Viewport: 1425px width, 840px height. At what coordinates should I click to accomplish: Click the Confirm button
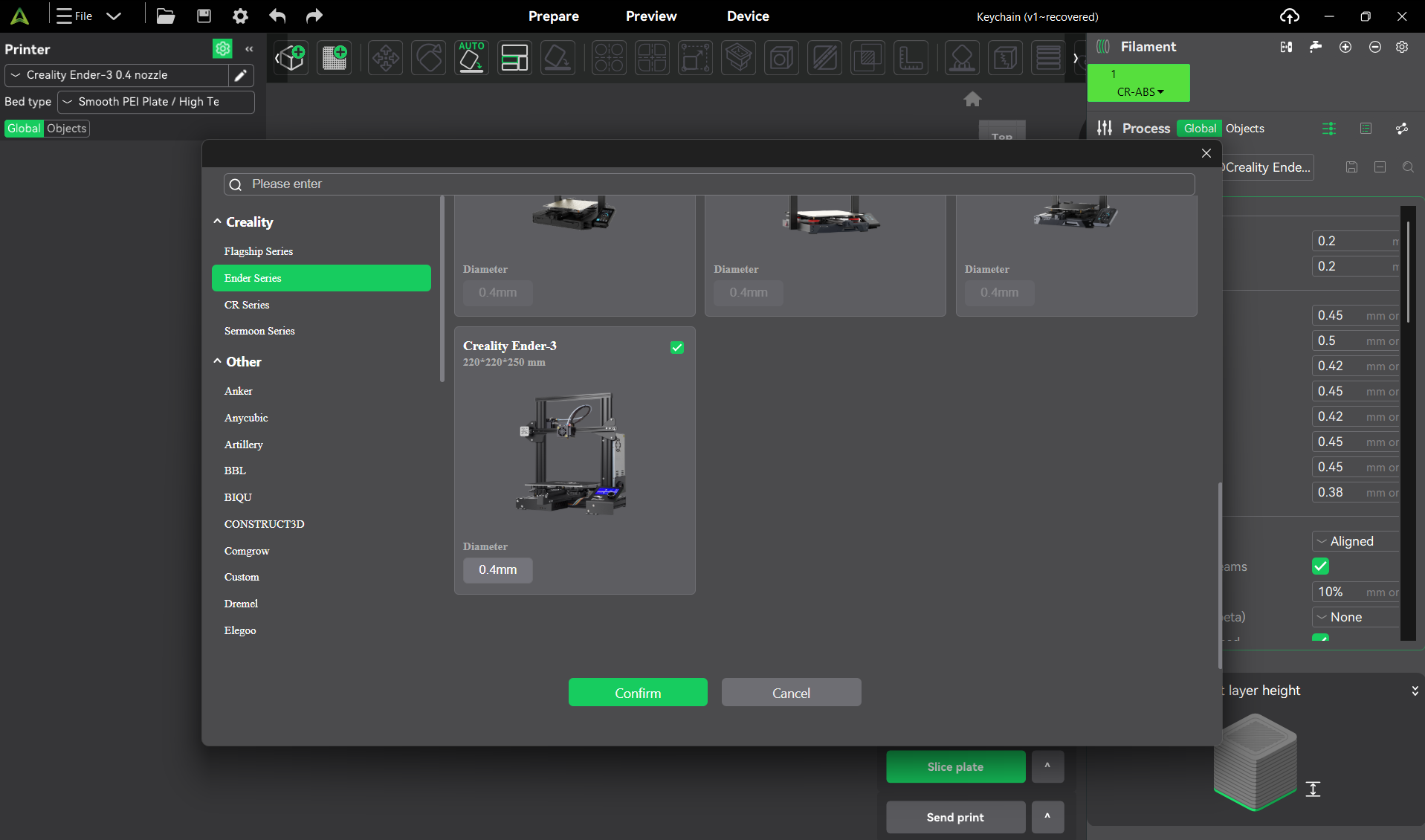(638, 692)
